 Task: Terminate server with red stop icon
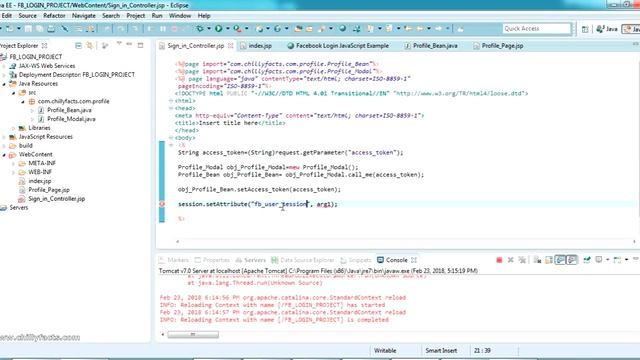499,260
